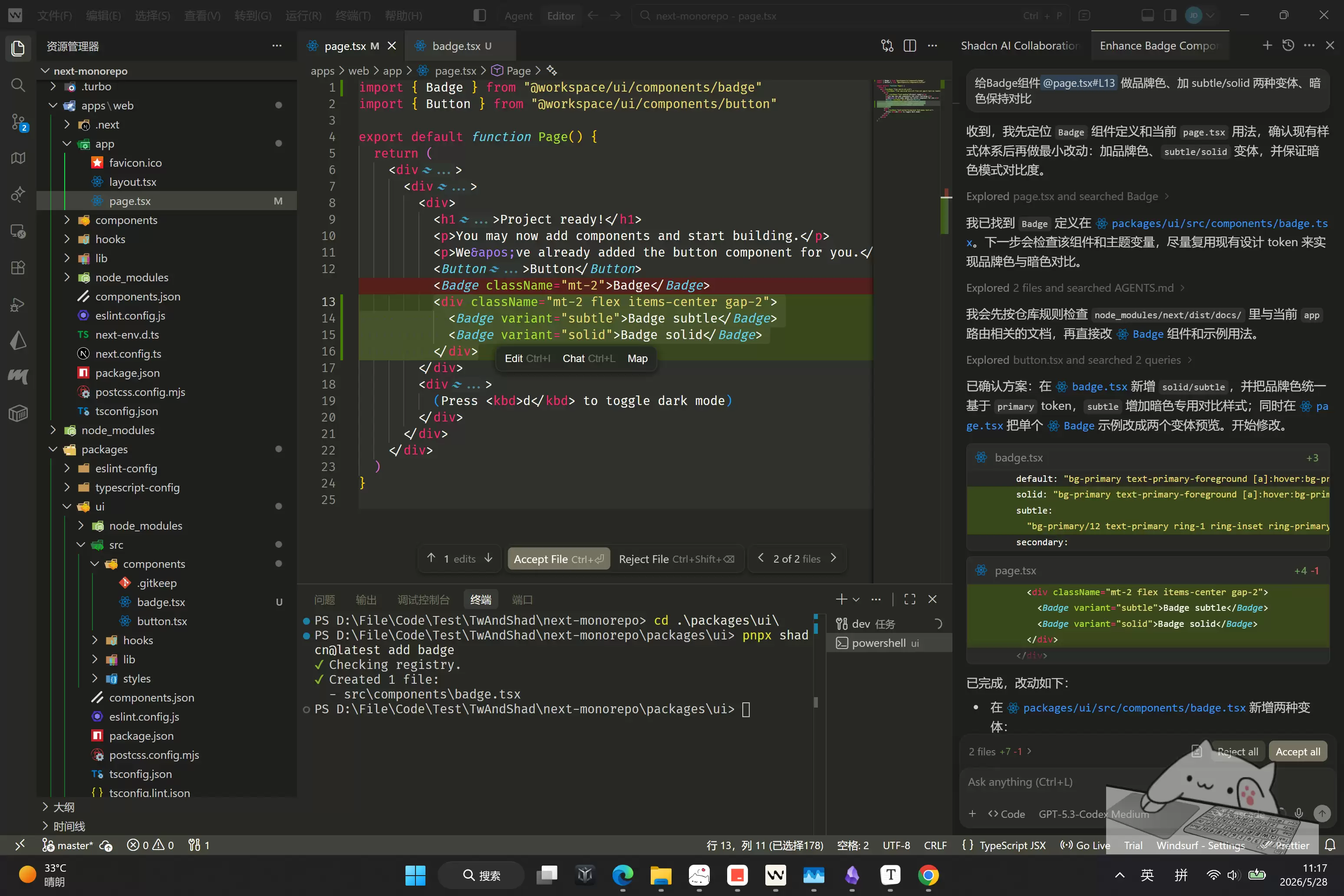The width and height of the screenshot is (1344, 896).
Task: Open the new terminal dropdown arrow
Action: tap(856, 599)
